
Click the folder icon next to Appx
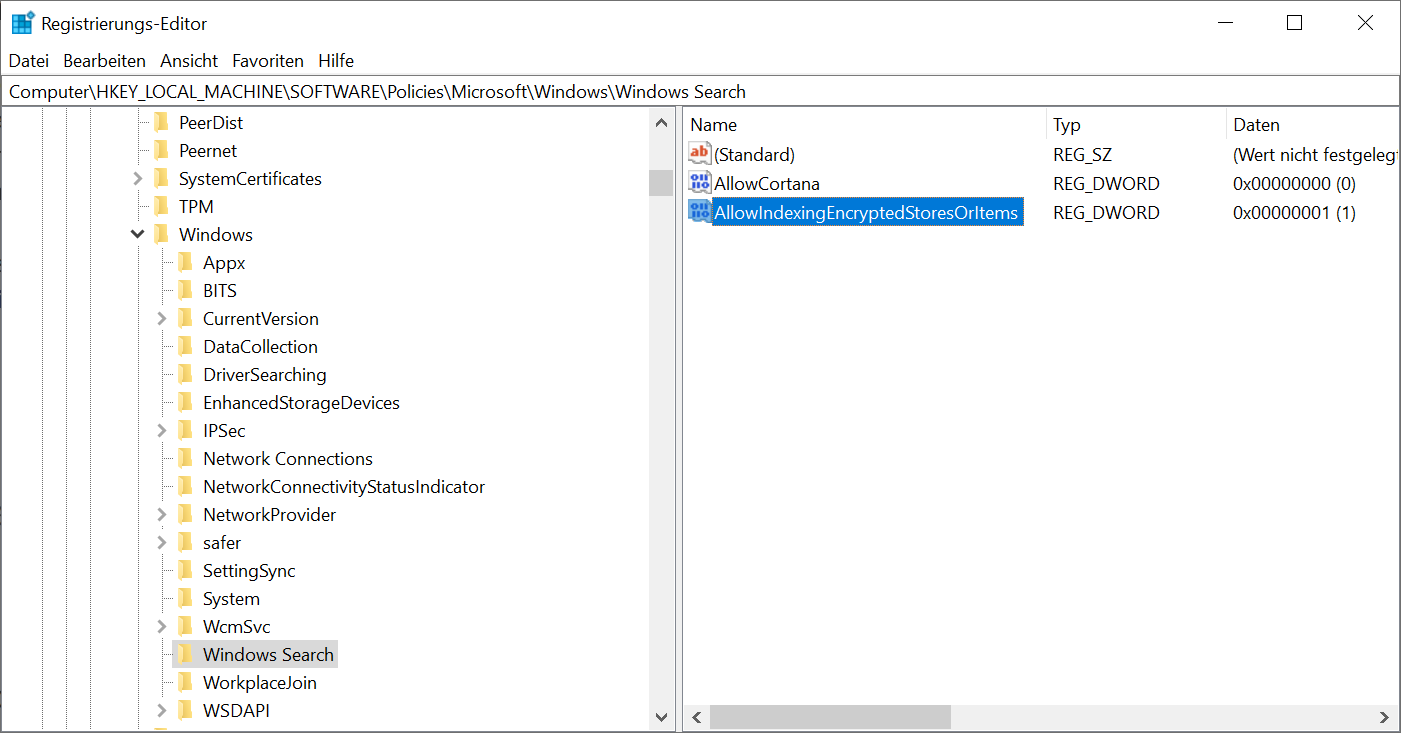[x=185, y=263]
